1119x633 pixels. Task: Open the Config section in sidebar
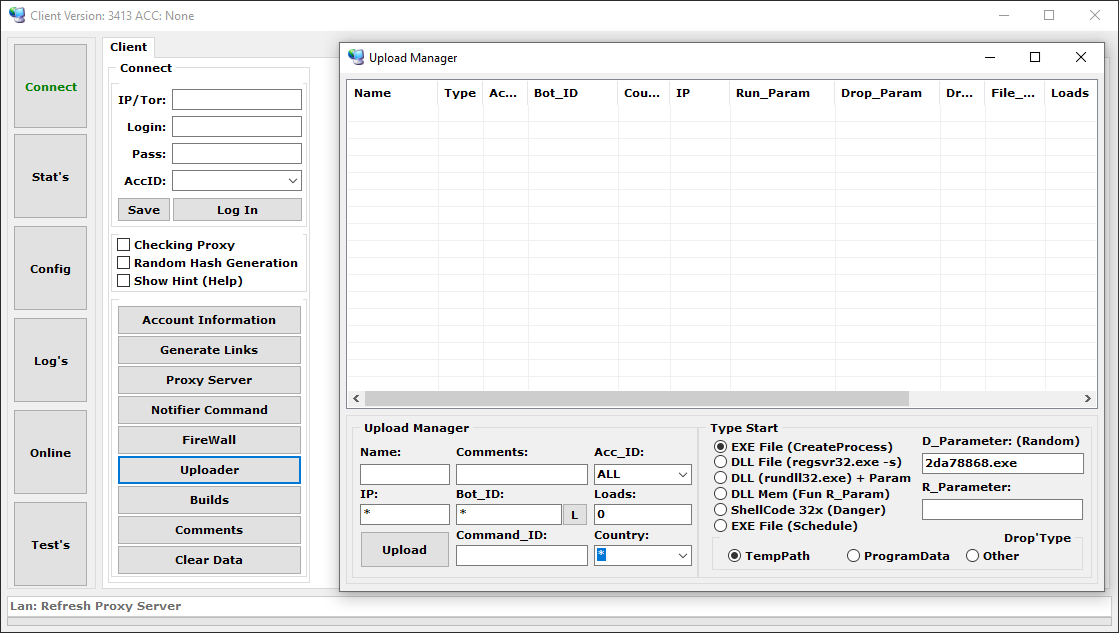coord(51,268)
